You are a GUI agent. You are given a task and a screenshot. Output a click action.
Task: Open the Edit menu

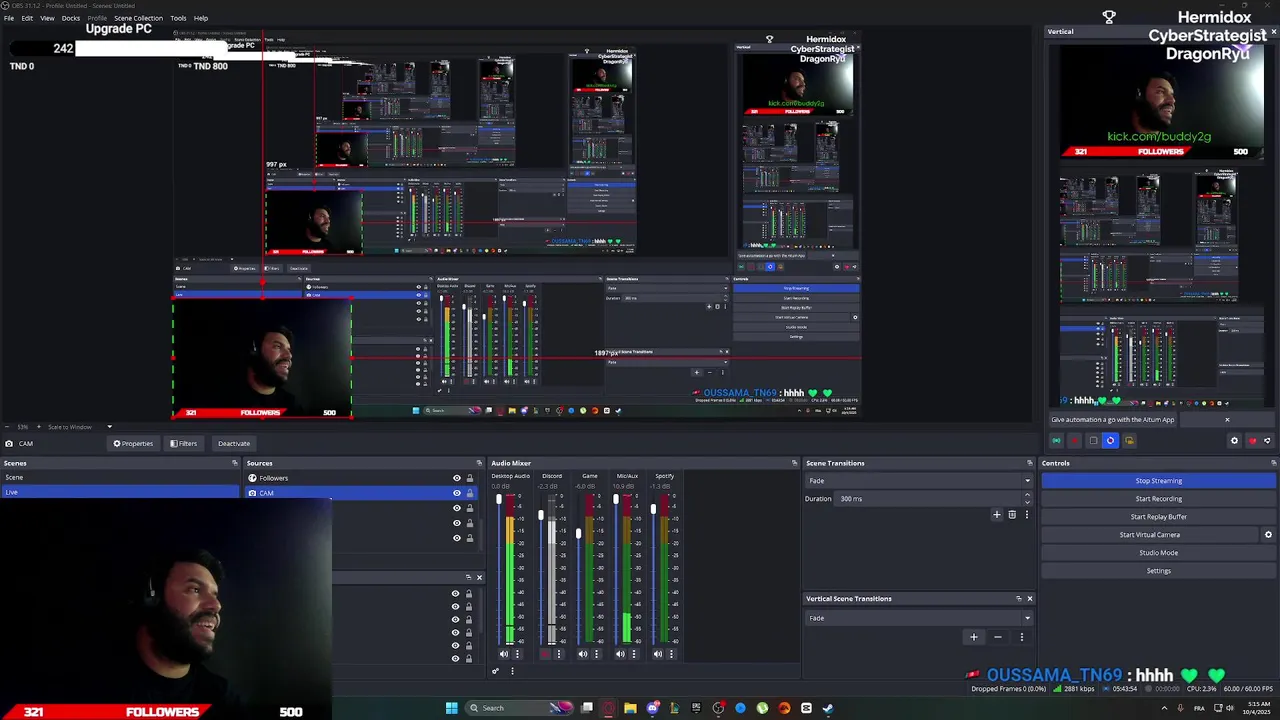27,18
